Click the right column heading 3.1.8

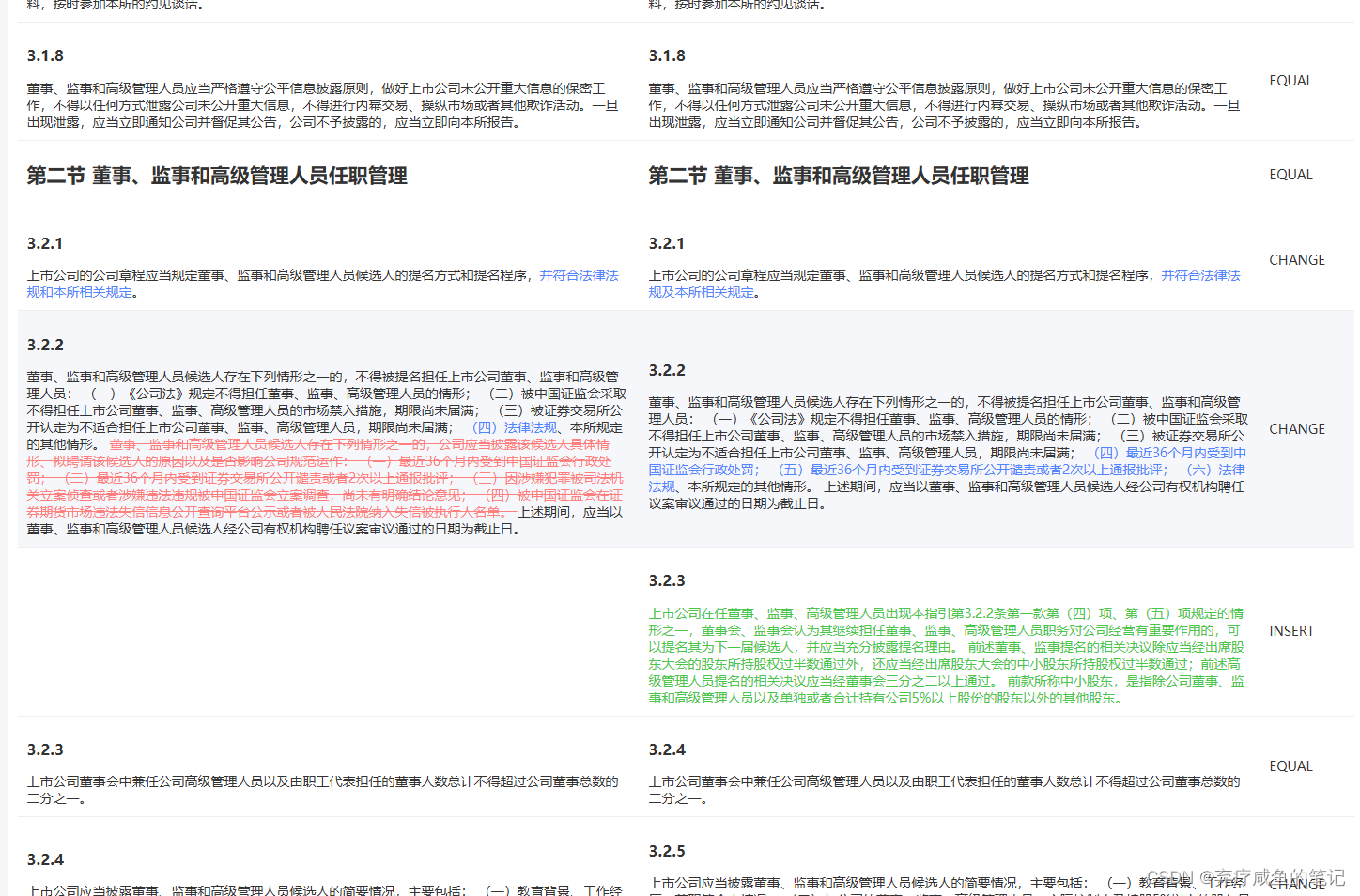667,56
